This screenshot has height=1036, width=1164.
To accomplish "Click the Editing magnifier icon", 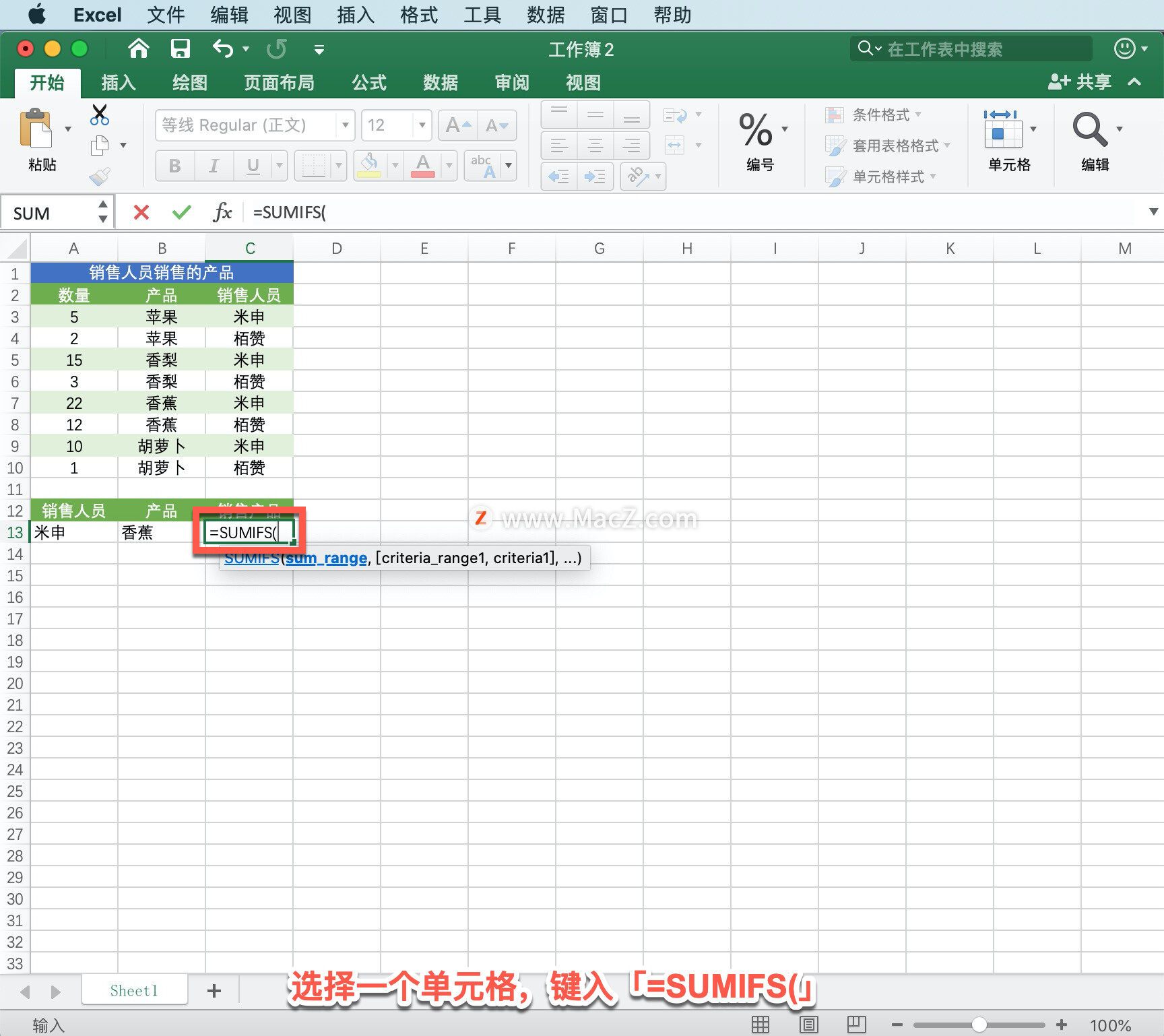I will pos(1090,129).
